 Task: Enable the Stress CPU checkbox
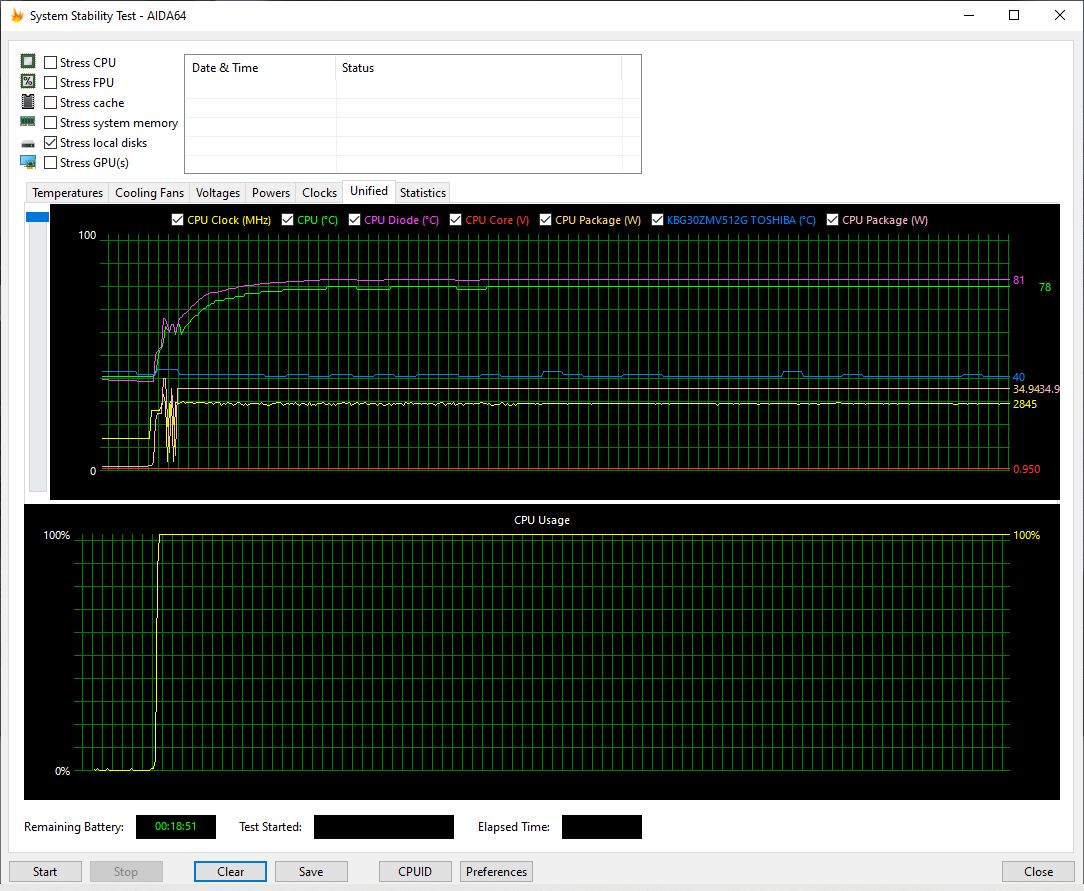tap(51, 63)
